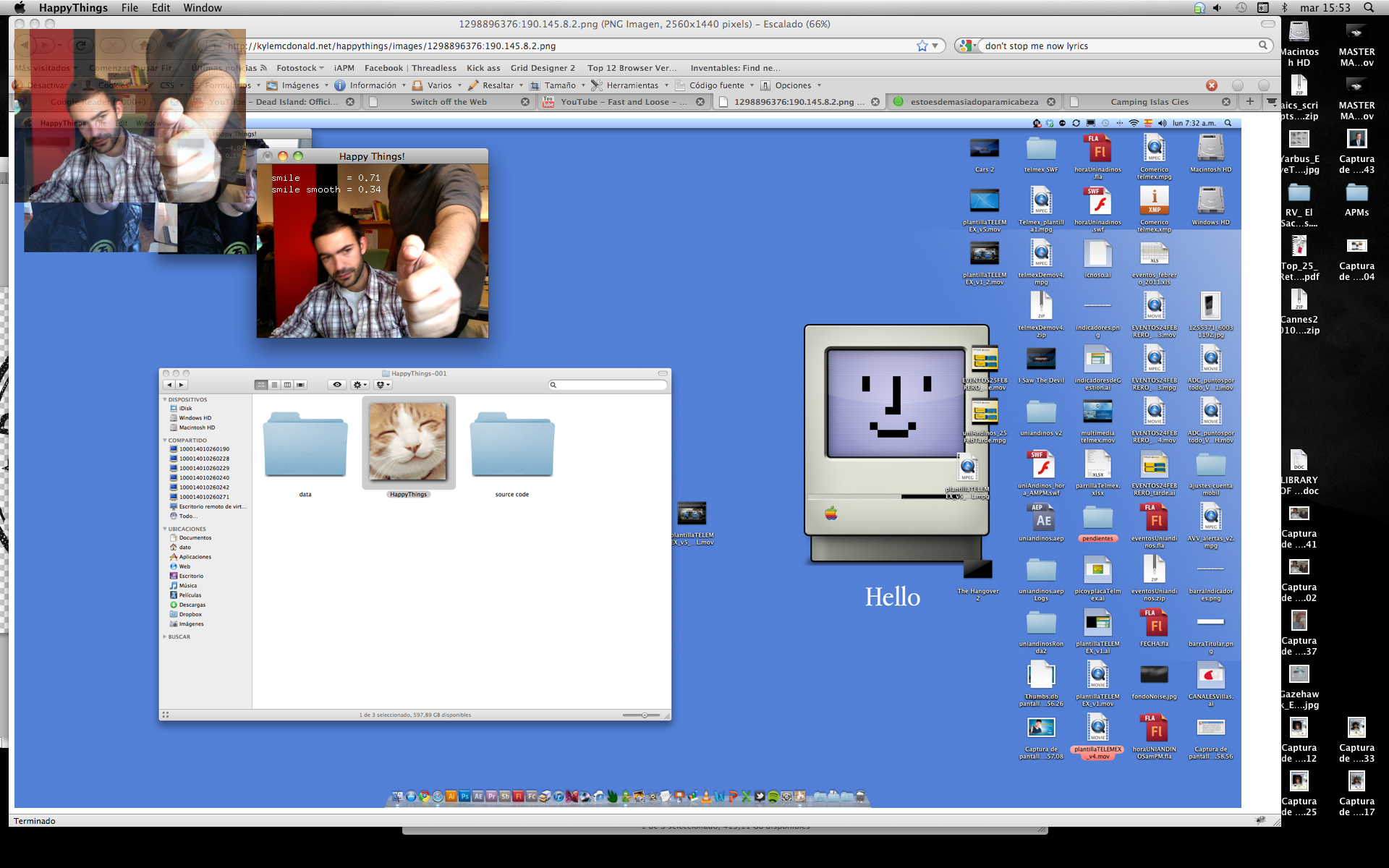Click the bookmark star in the URL bar

(x=922, y=46)
